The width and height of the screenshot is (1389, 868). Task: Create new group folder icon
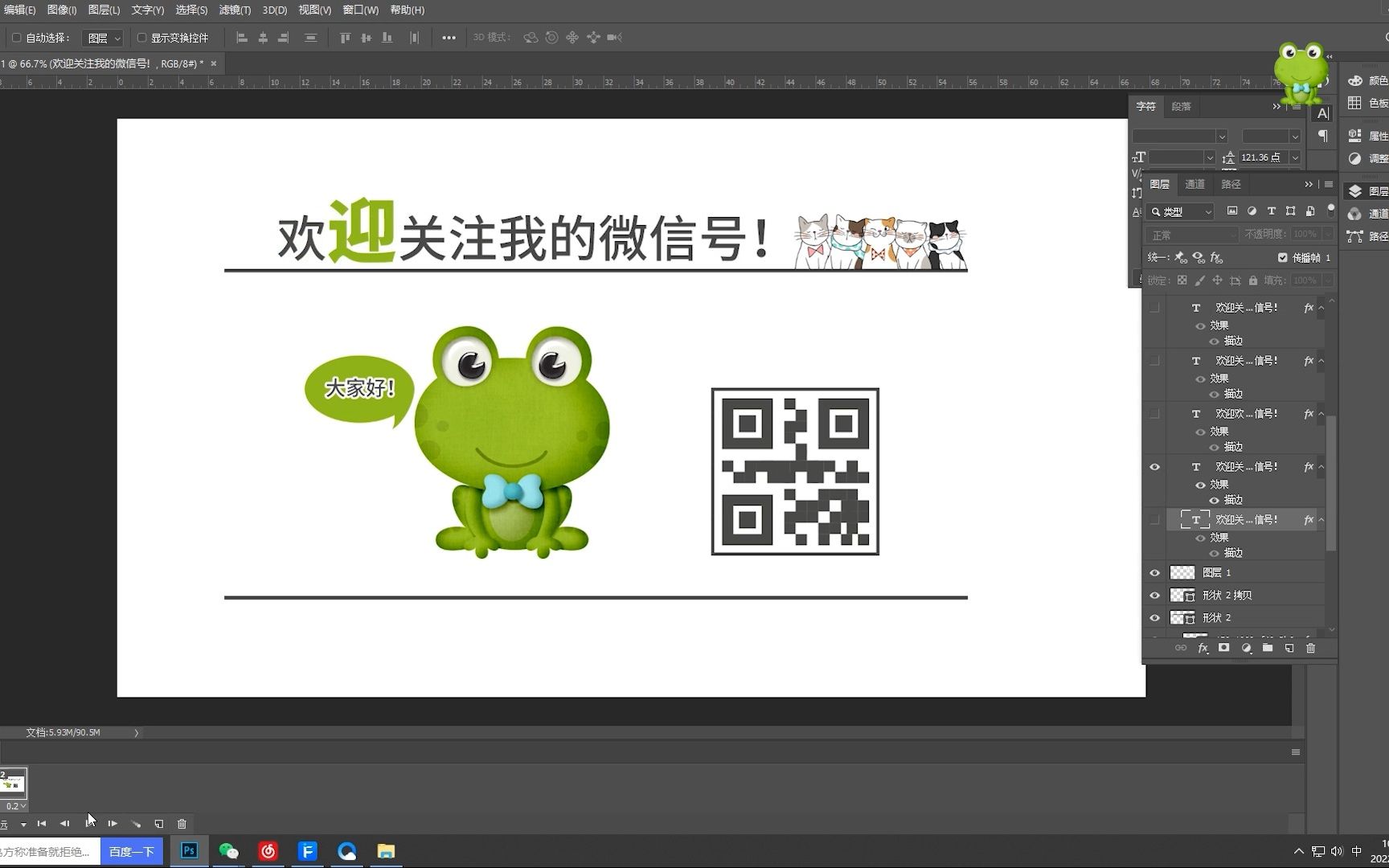(x=1268, y=648)
